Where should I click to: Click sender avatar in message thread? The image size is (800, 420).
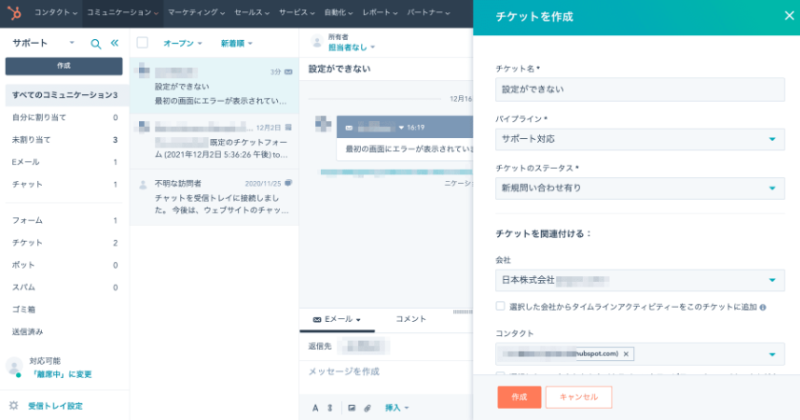click(x=323, y=124)
